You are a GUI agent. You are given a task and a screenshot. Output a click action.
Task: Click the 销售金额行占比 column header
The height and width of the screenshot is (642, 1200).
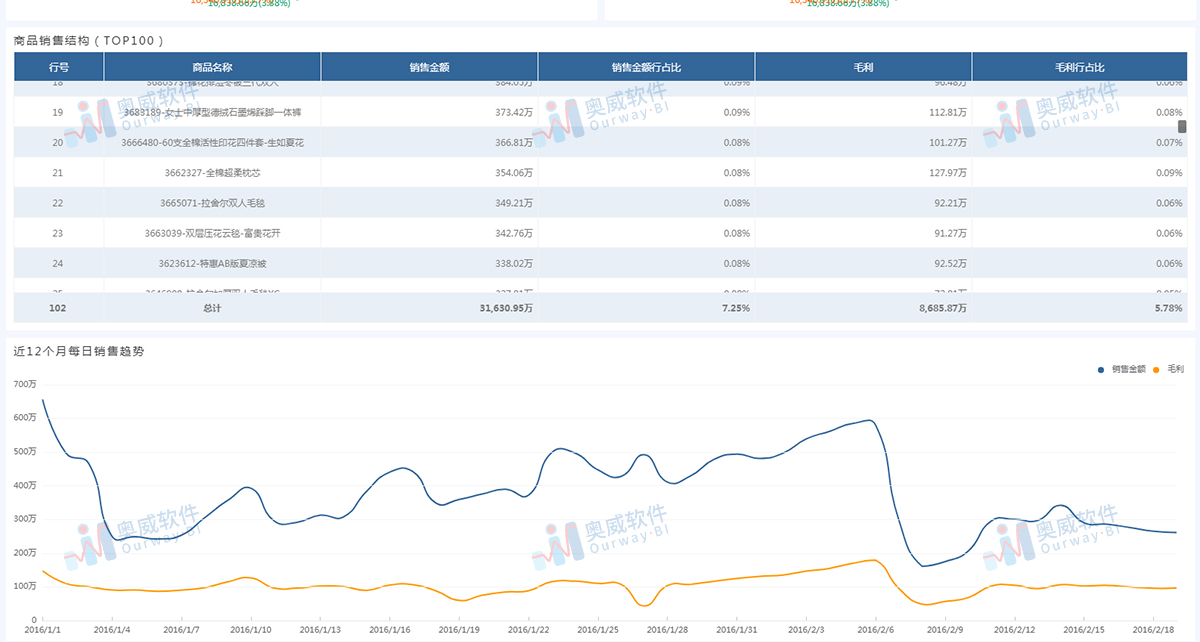(x=646, y=67)
